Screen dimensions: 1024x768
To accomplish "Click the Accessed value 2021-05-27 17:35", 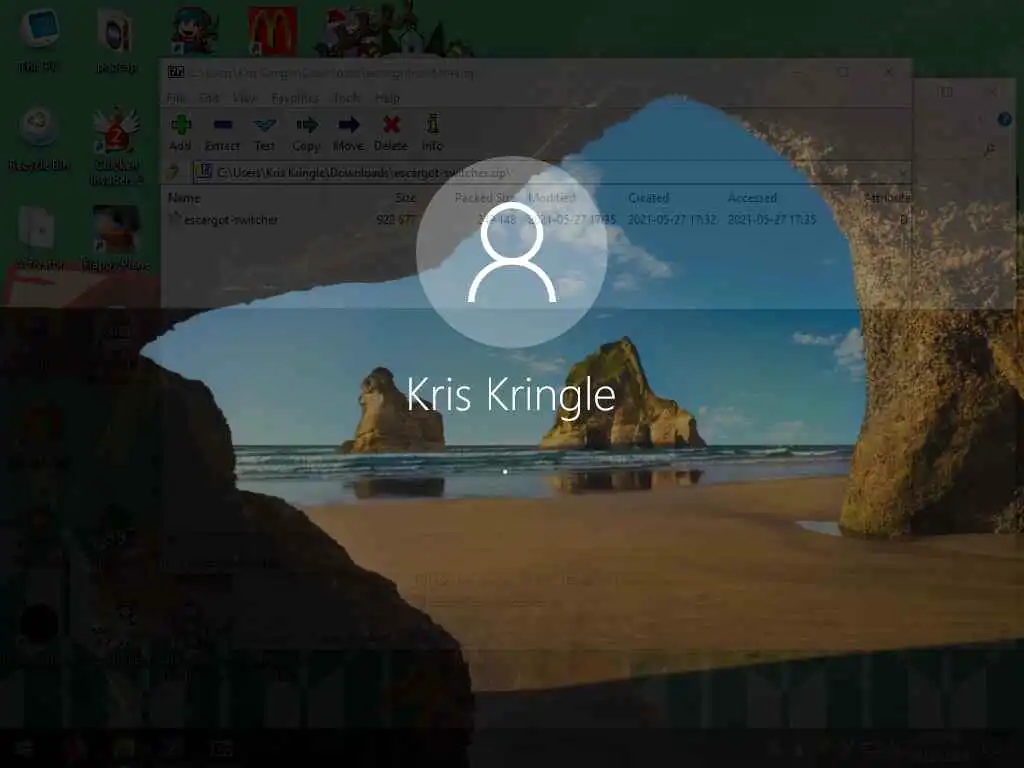I will pyautogui.click(x=772, y=219).
